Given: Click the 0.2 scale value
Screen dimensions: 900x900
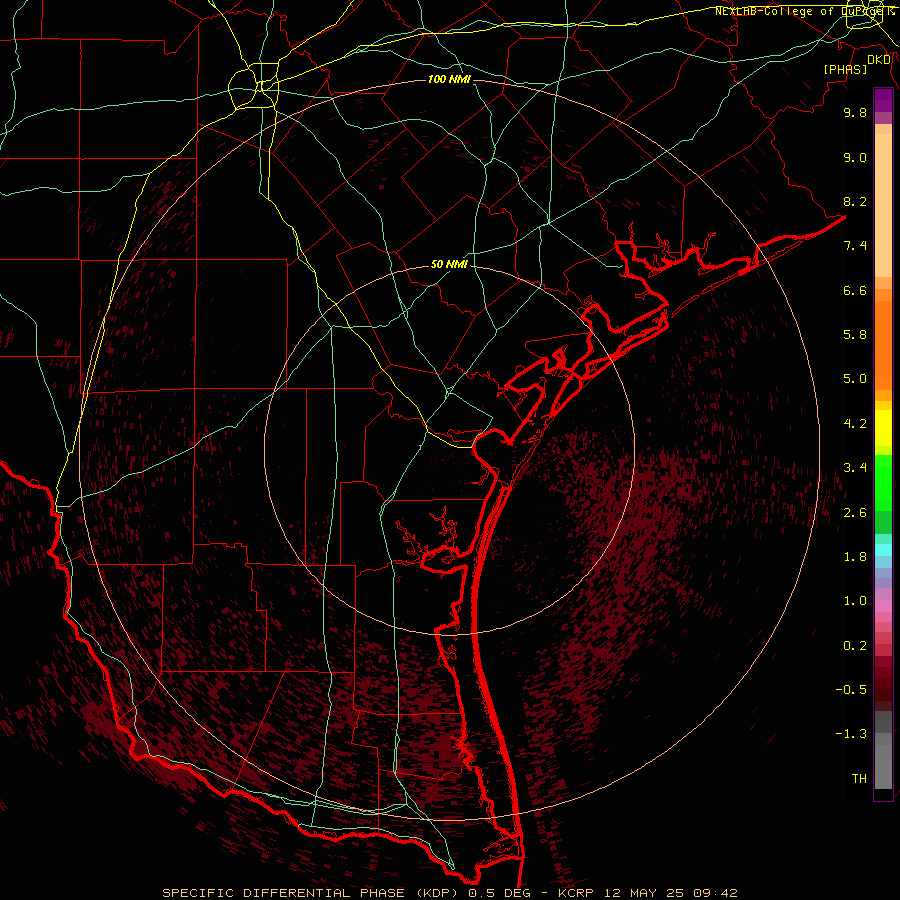Looking at the screenshot, I should [x=855, y=646].
